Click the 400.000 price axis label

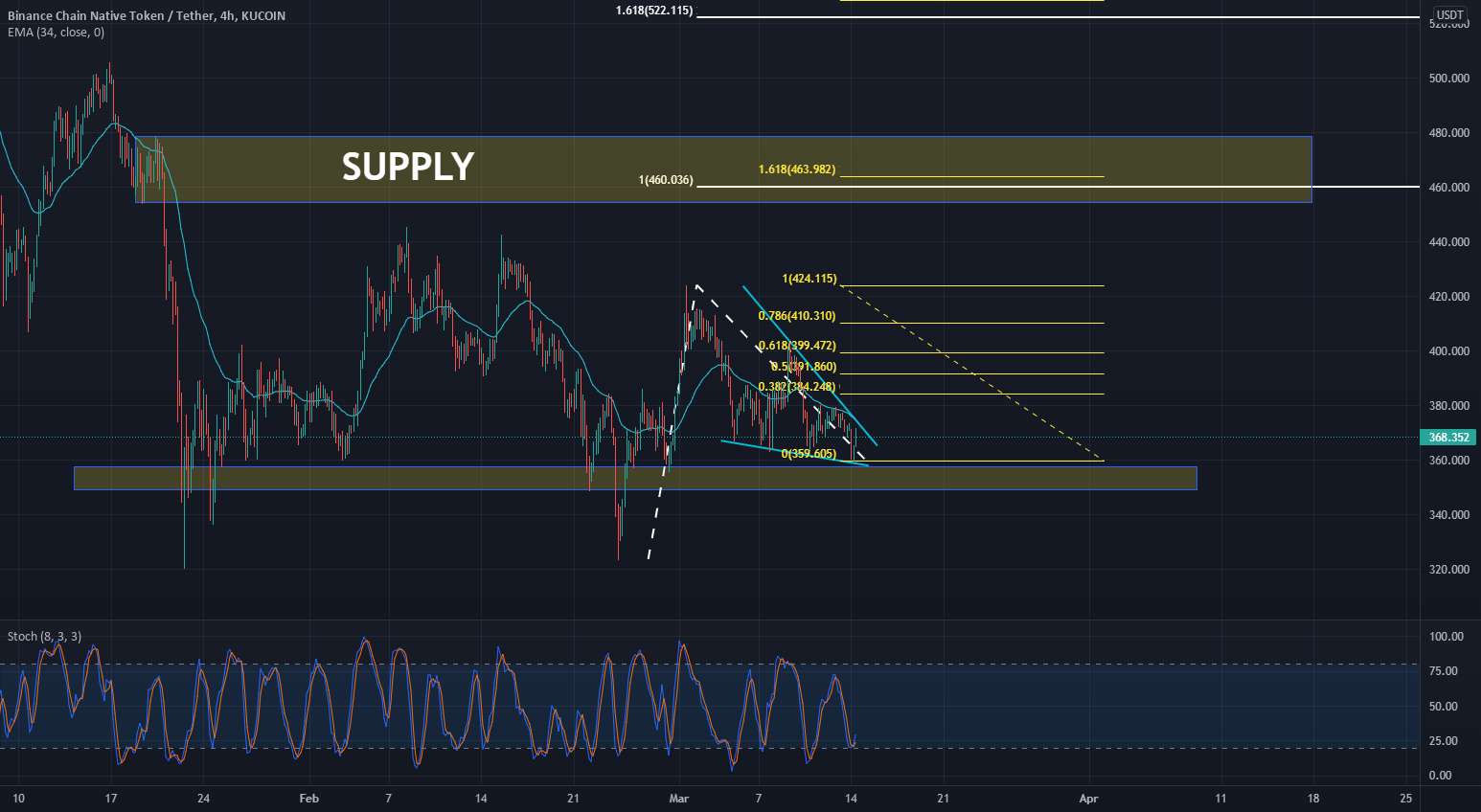[1448, 351]
